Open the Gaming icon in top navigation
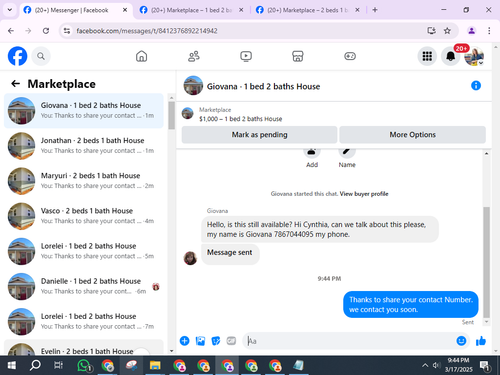The width and height of the screenshot is (500, 375). point(350,56)
